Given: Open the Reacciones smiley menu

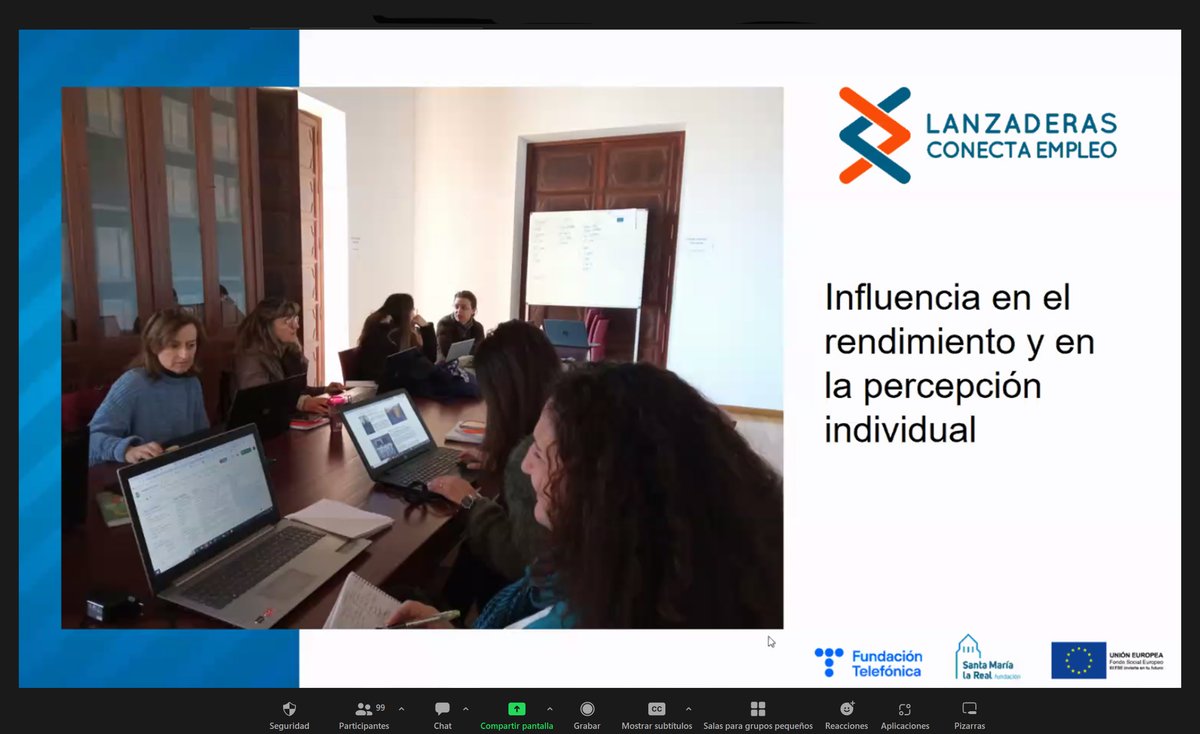Looking at the screenshot, I should coord(846,714).
